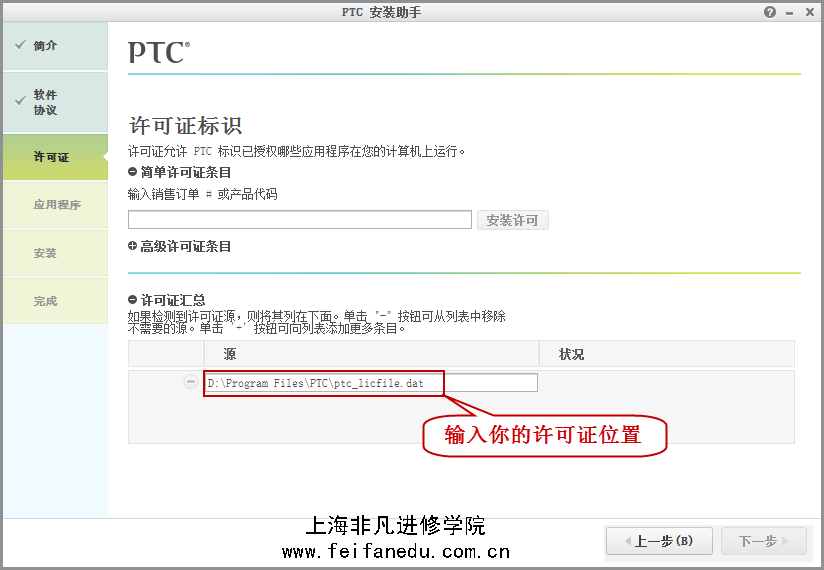This screenshot has height=570, width=824.
Task: Select 完成 step in sidebar
Action: point(55,301)
